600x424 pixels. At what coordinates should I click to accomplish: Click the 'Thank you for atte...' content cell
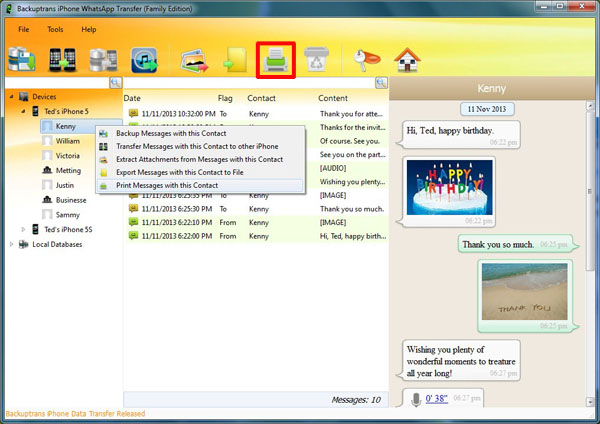[x=351, y=114]
